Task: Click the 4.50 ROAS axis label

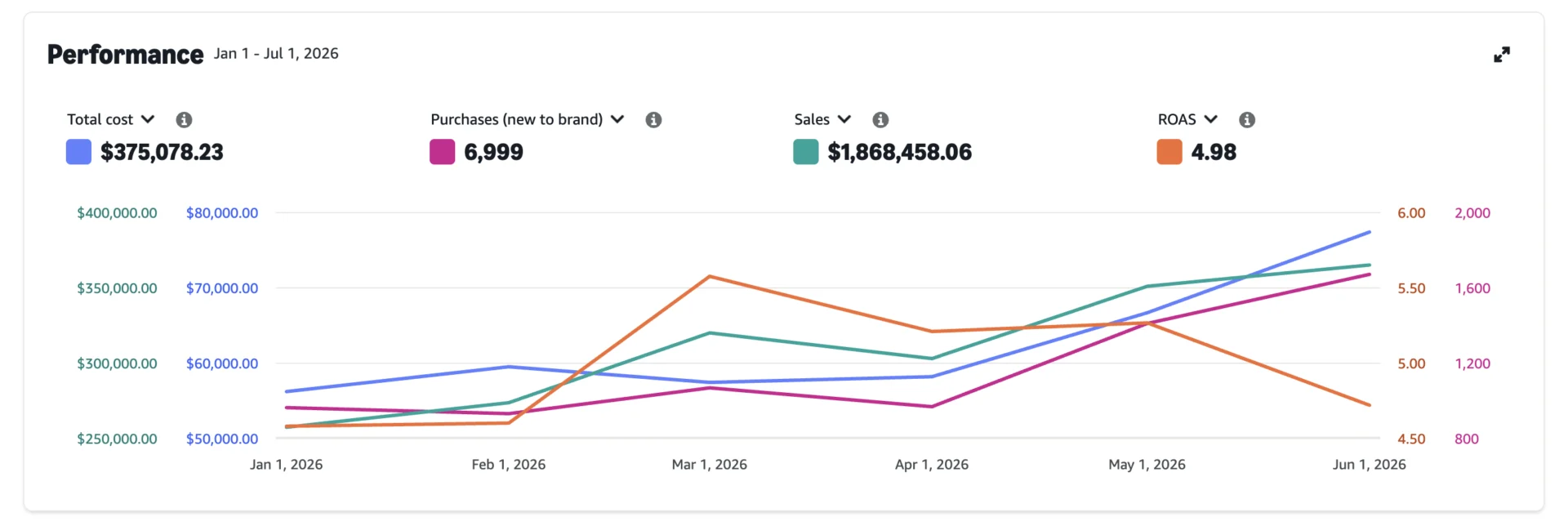Action: (x=1411, y=439)
